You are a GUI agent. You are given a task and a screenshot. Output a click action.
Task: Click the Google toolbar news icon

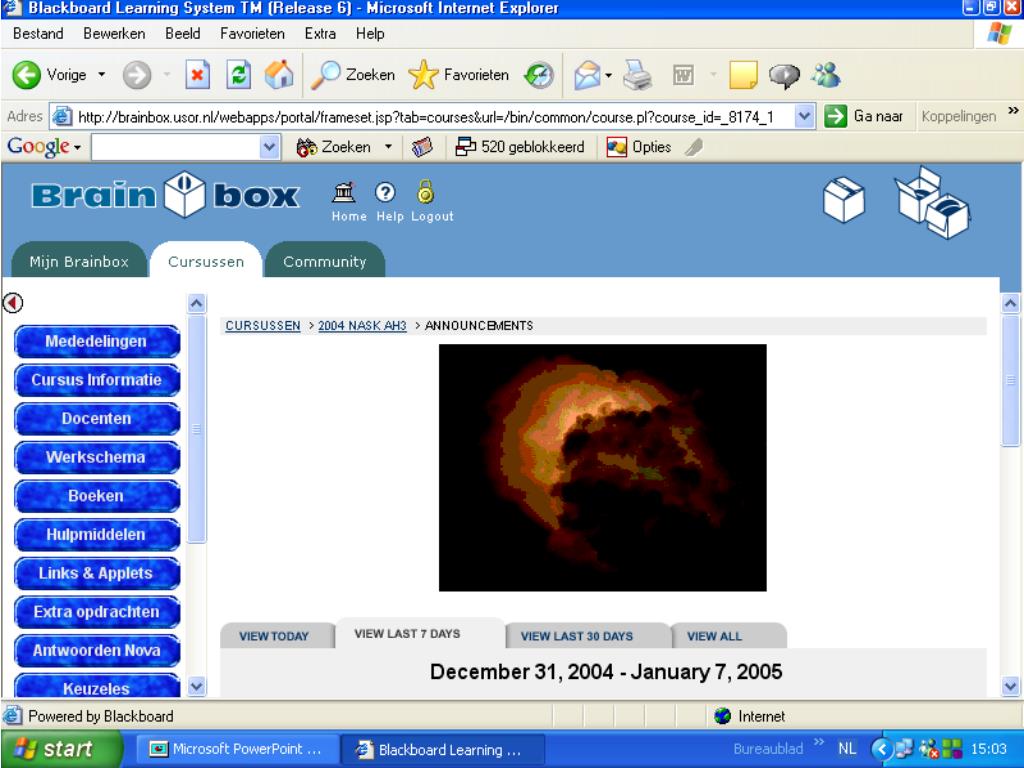tap(422, 147)
